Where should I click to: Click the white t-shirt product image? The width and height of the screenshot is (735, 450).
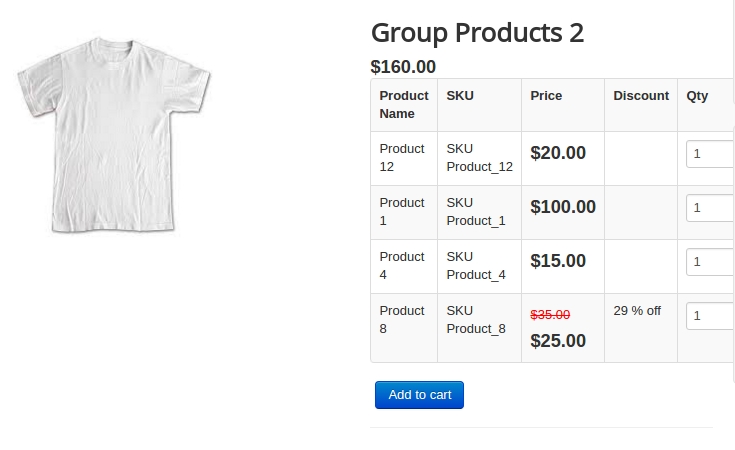tap(114, 135)
